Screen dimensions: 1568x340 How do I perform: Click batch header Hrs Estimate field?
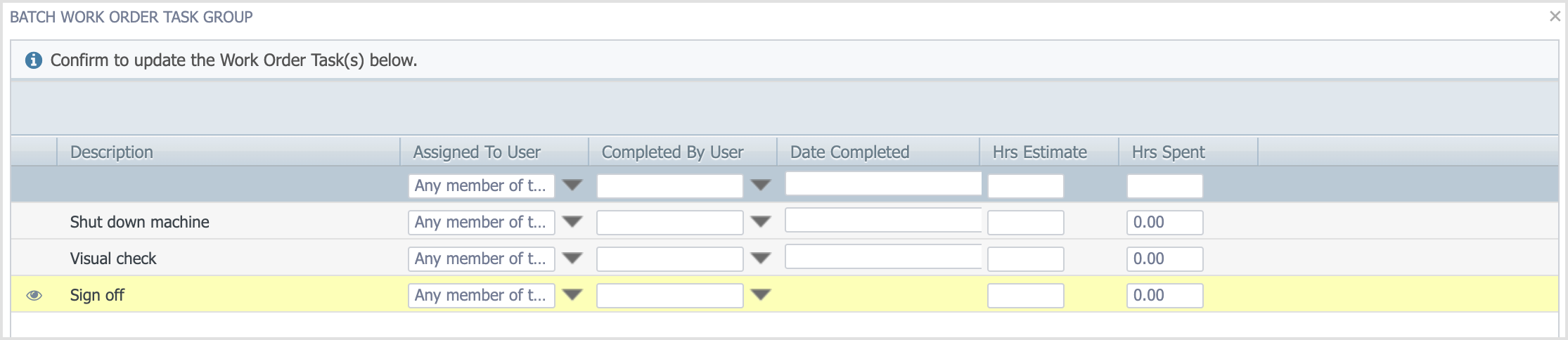tap(1026, 186)
